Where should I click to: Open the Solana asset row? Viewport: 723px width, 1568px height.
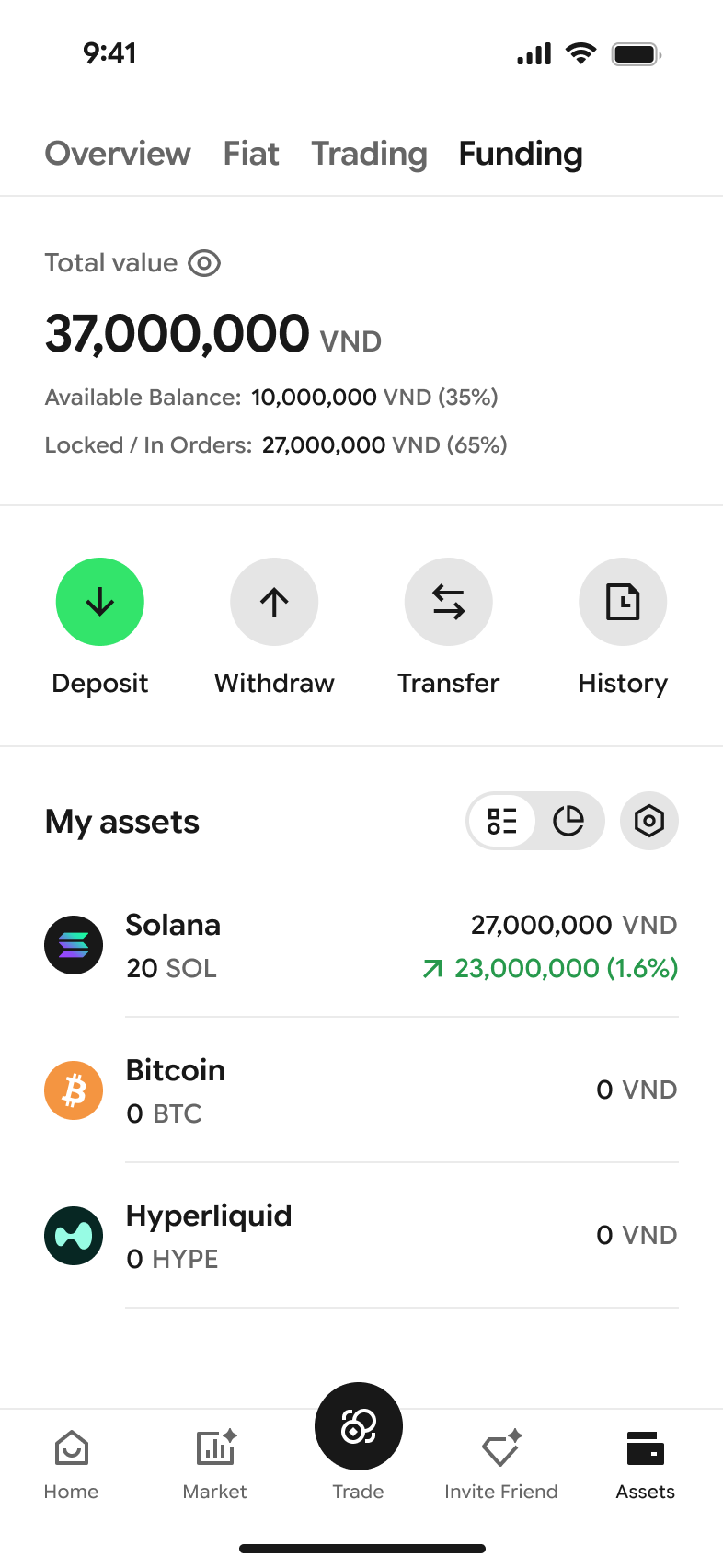pyautogui.click(x=361, y=945)
